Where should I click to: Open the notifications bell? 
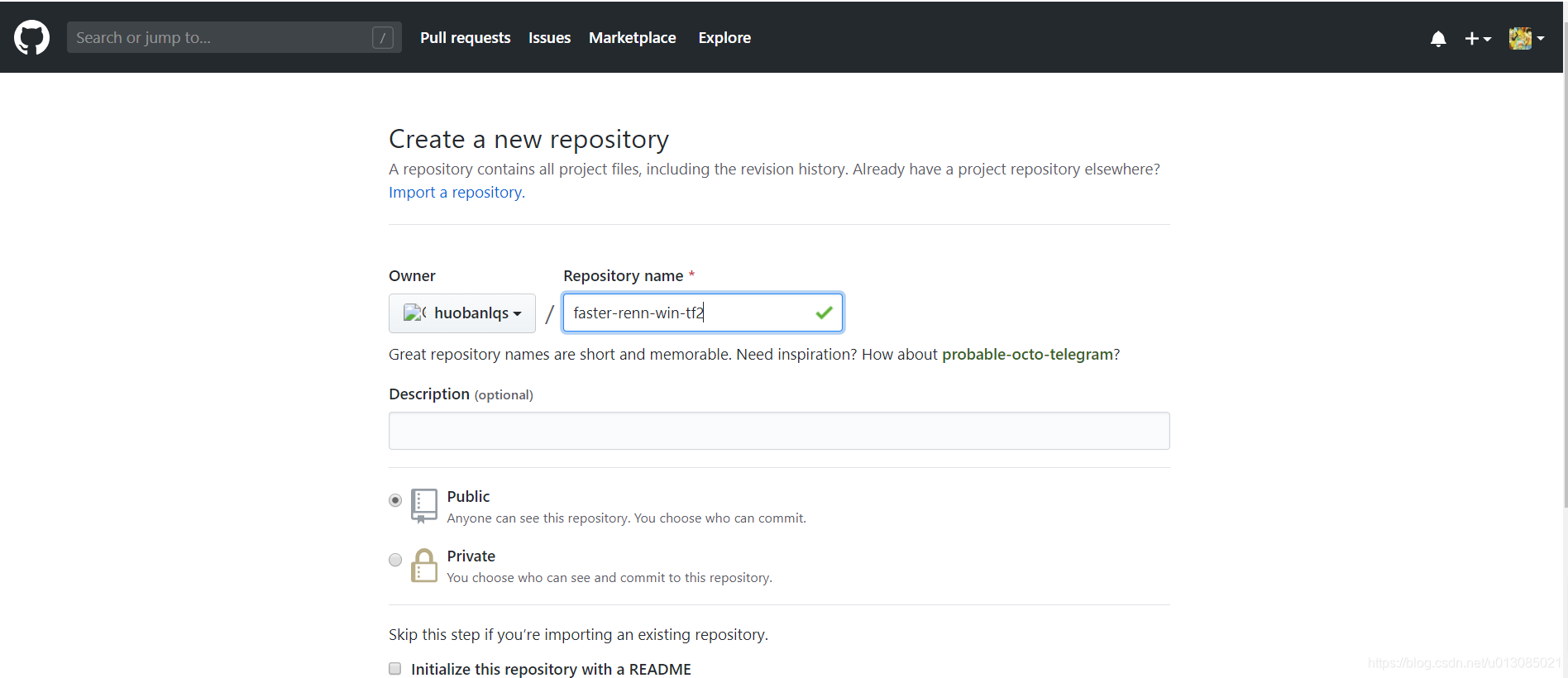(1438, 39)
